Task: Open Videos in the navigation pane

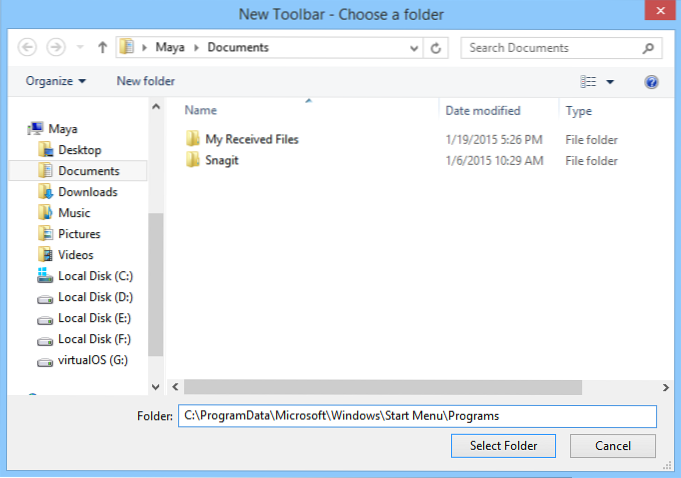Action: [76, 255]
